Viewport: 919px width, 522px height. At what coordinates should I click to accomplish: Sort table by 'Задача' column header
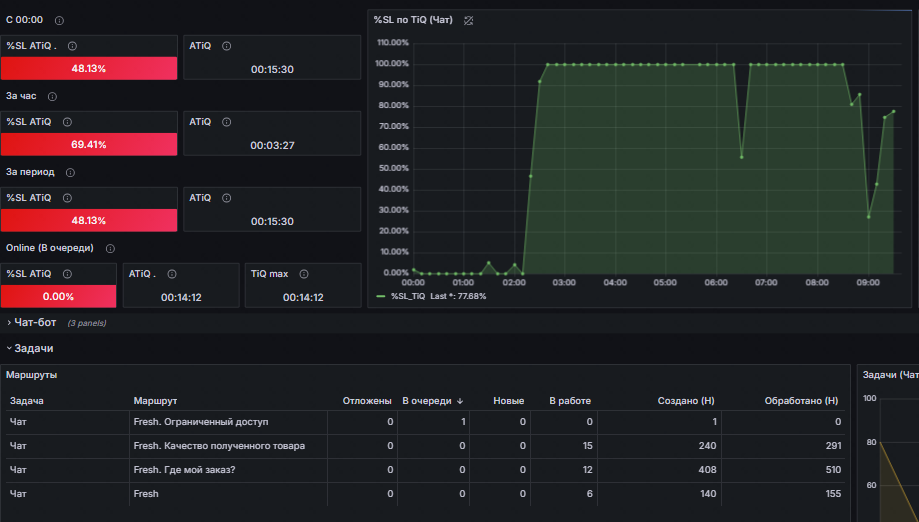(27, 401)
